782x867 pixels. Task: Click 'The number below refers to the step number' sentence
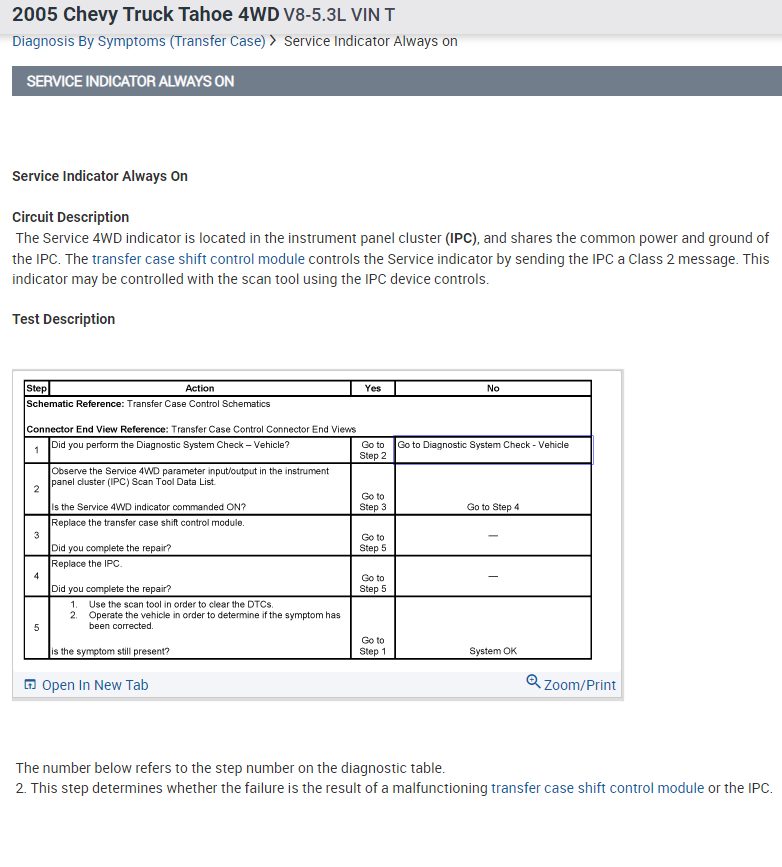pos(230,768)
